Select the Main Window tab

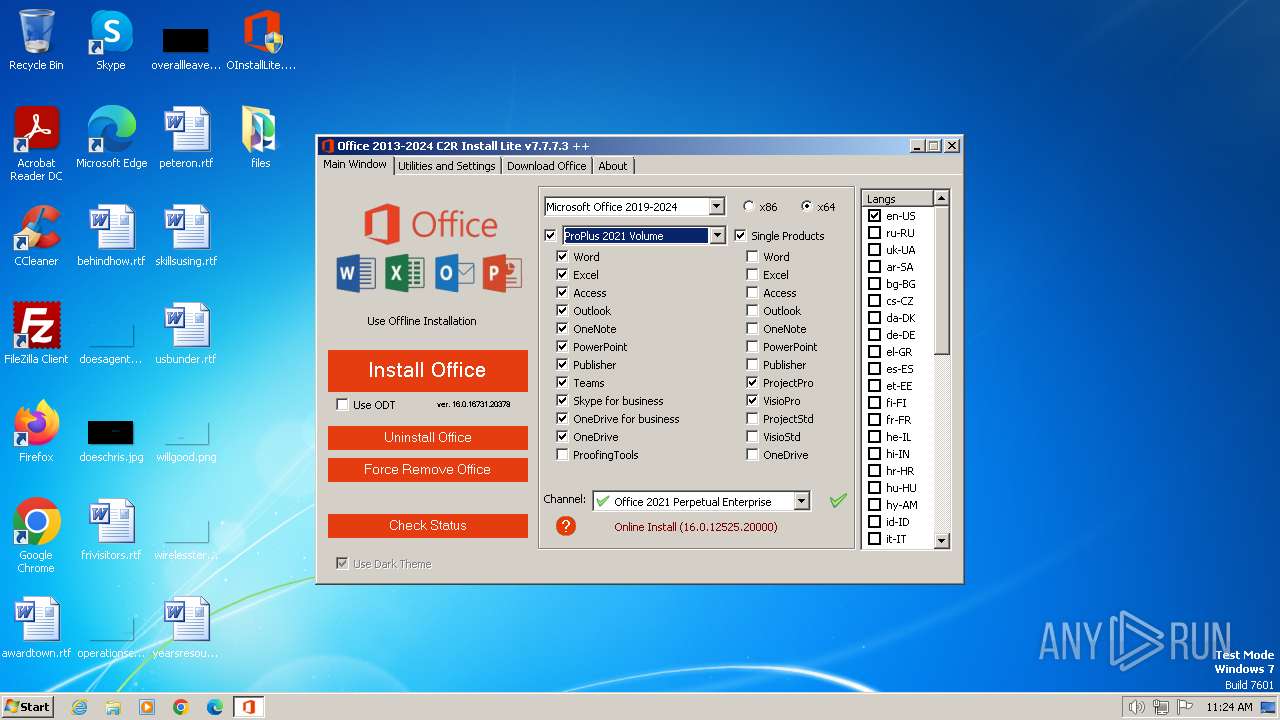[355, 165]
